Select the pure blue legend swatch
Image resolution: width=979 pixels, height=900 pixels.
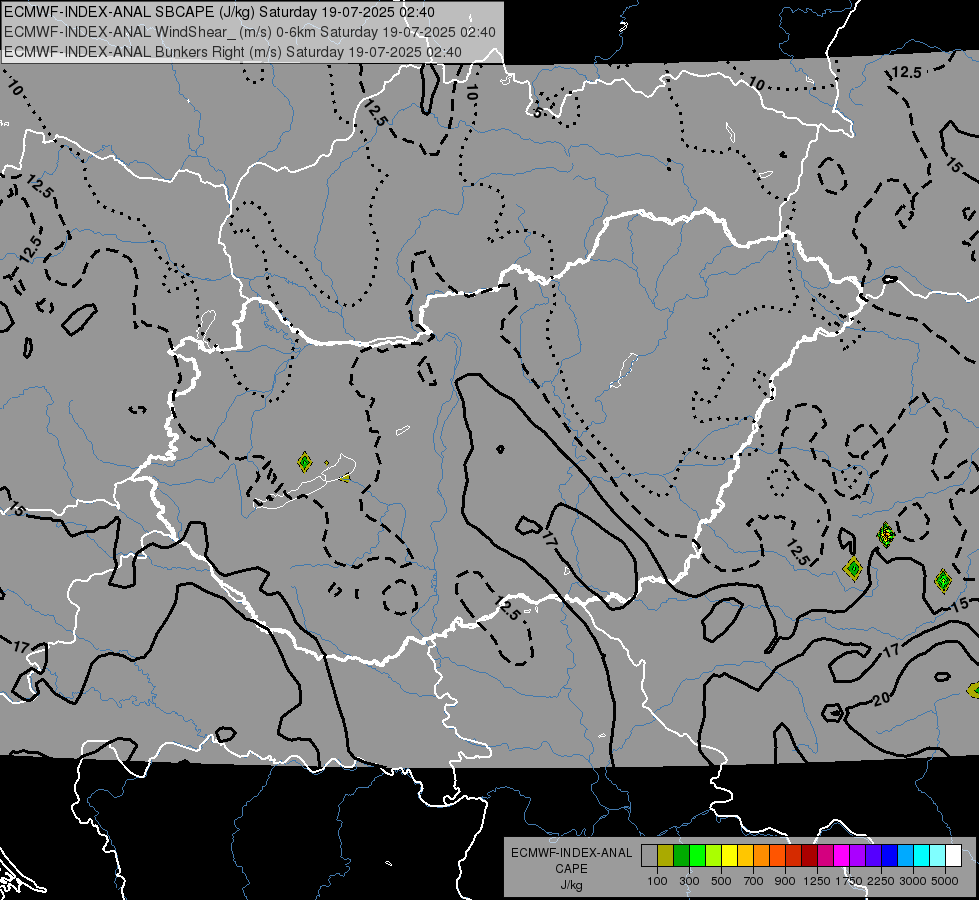pyautogui.click(x=890, y=855)
